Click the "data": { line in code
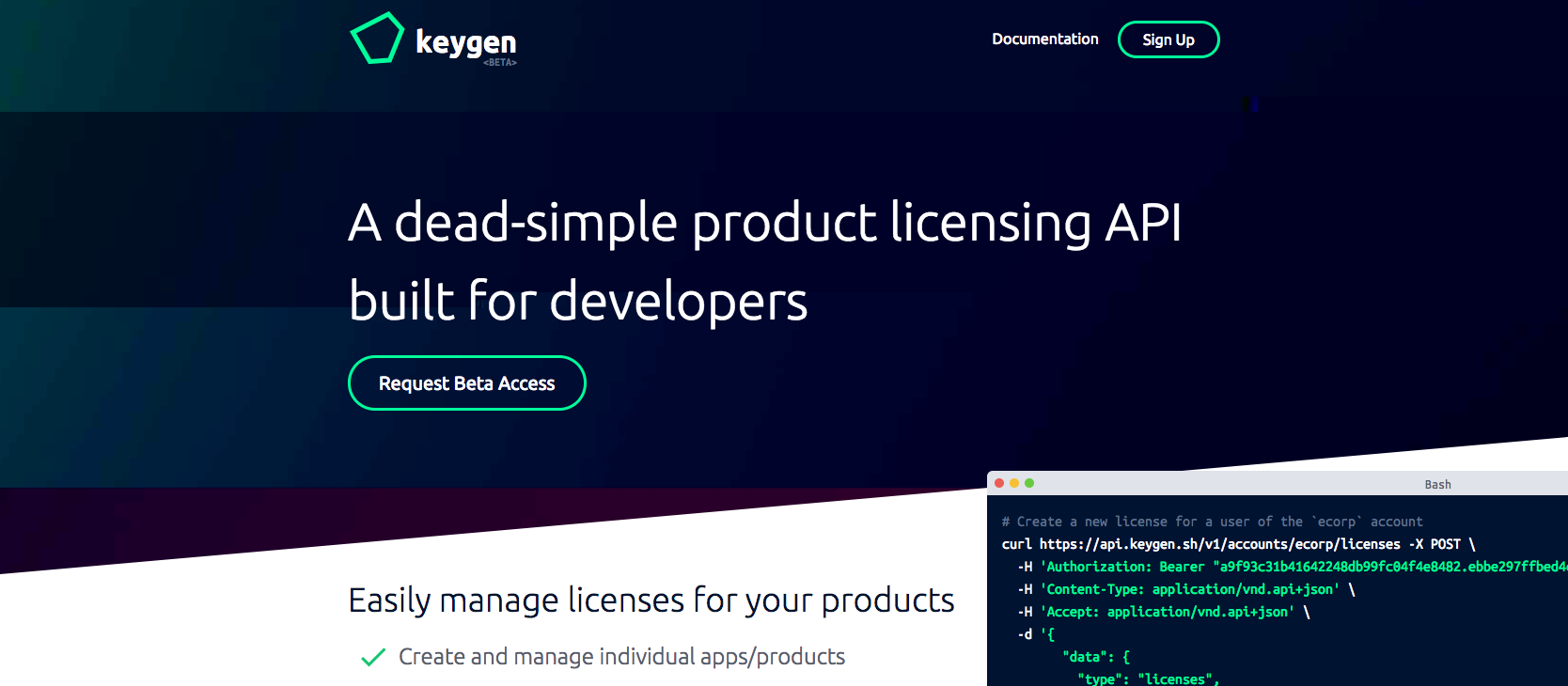The width and height of the screenshot is (1568, 686). [x=1096, y=657]
